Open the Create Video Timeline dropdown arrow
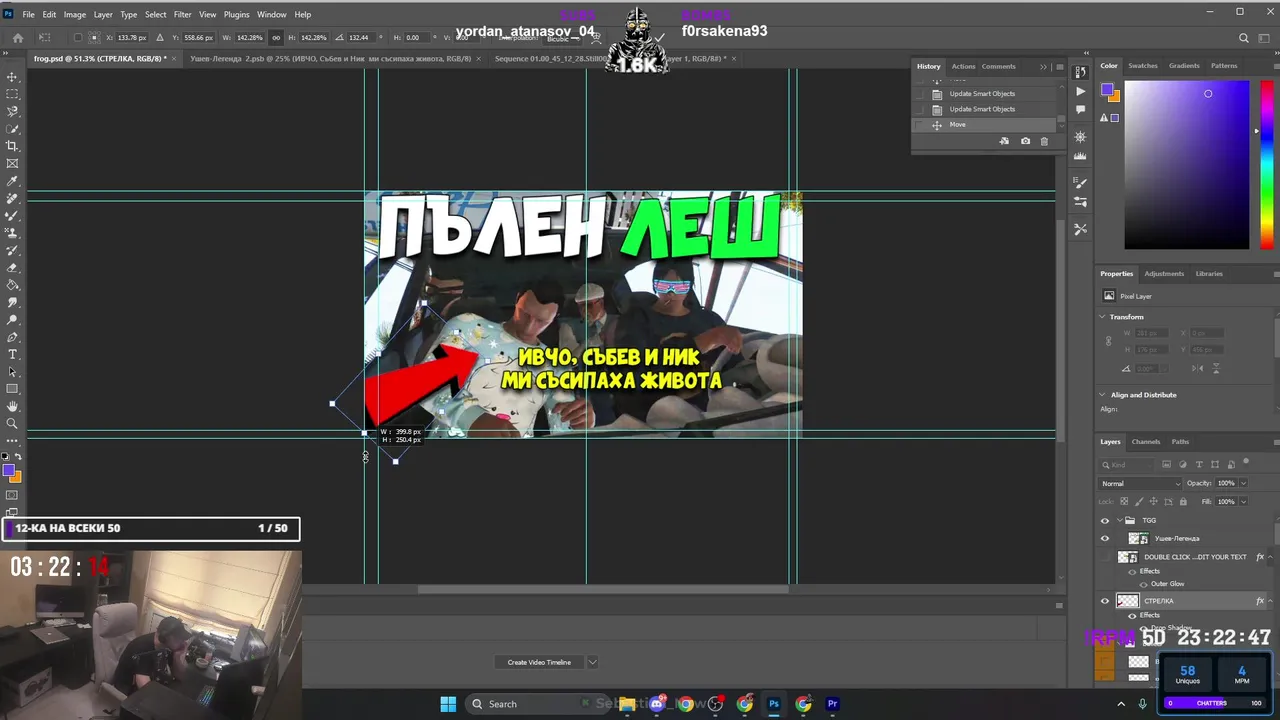This screenshot has width=1280, height=720. tap(592, 662)
